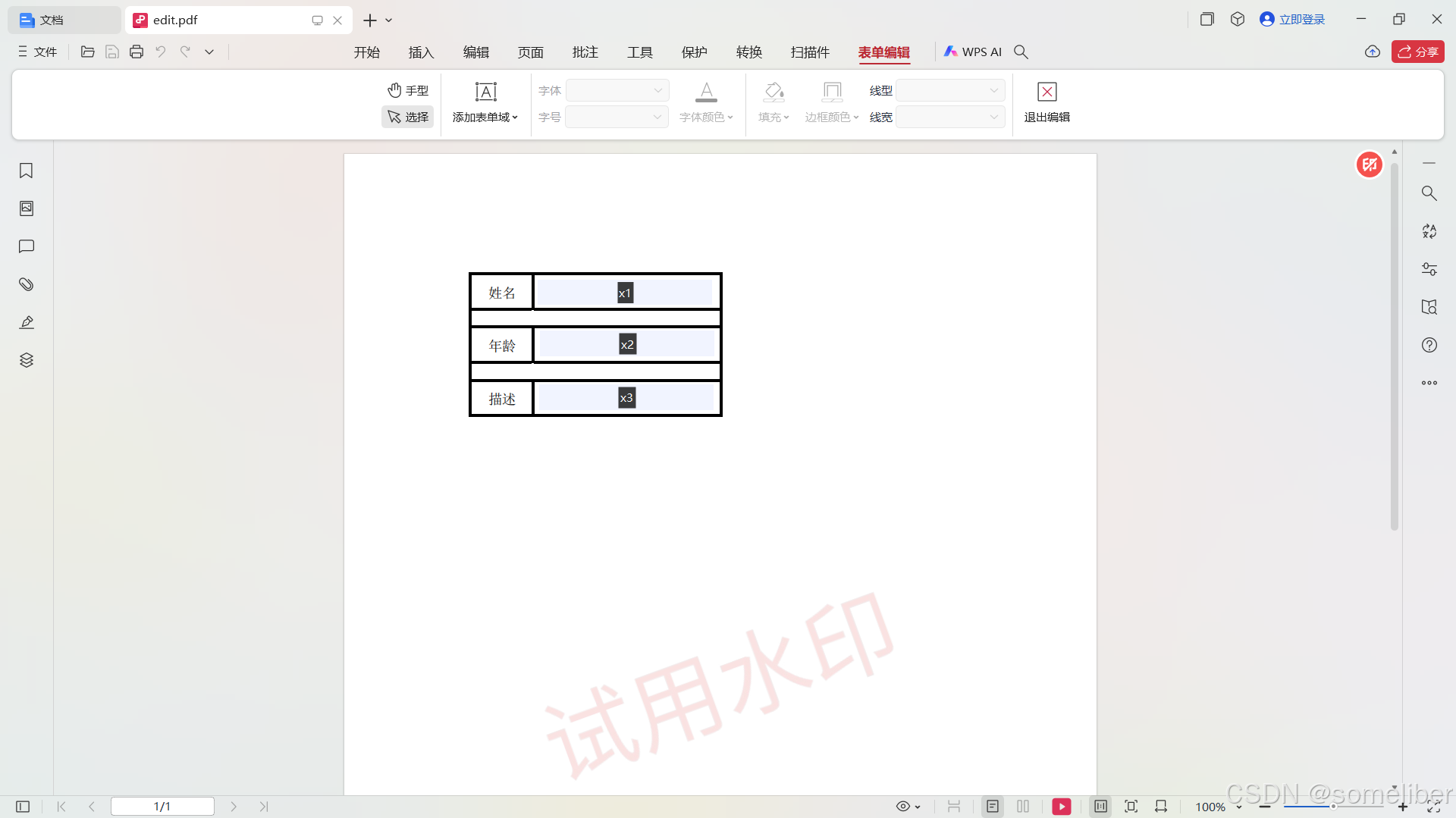The height and width of the screenshot is (818, 1456).
Task: Select the x1 form field in 姓名 row
Action: (x=626, y=293)
